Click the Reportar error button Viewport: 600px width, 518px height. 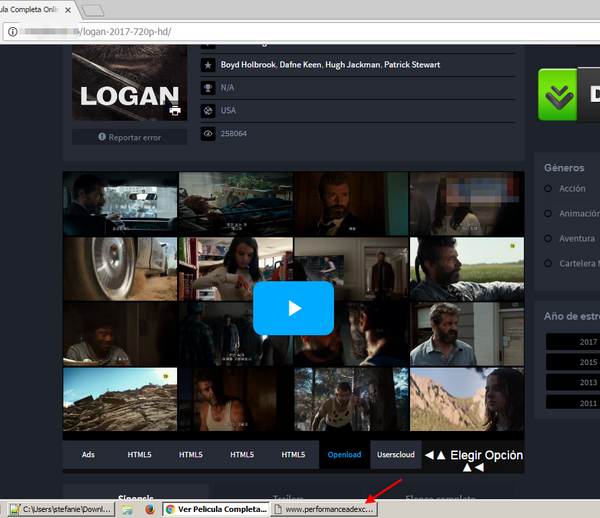[x=129, y=137]
